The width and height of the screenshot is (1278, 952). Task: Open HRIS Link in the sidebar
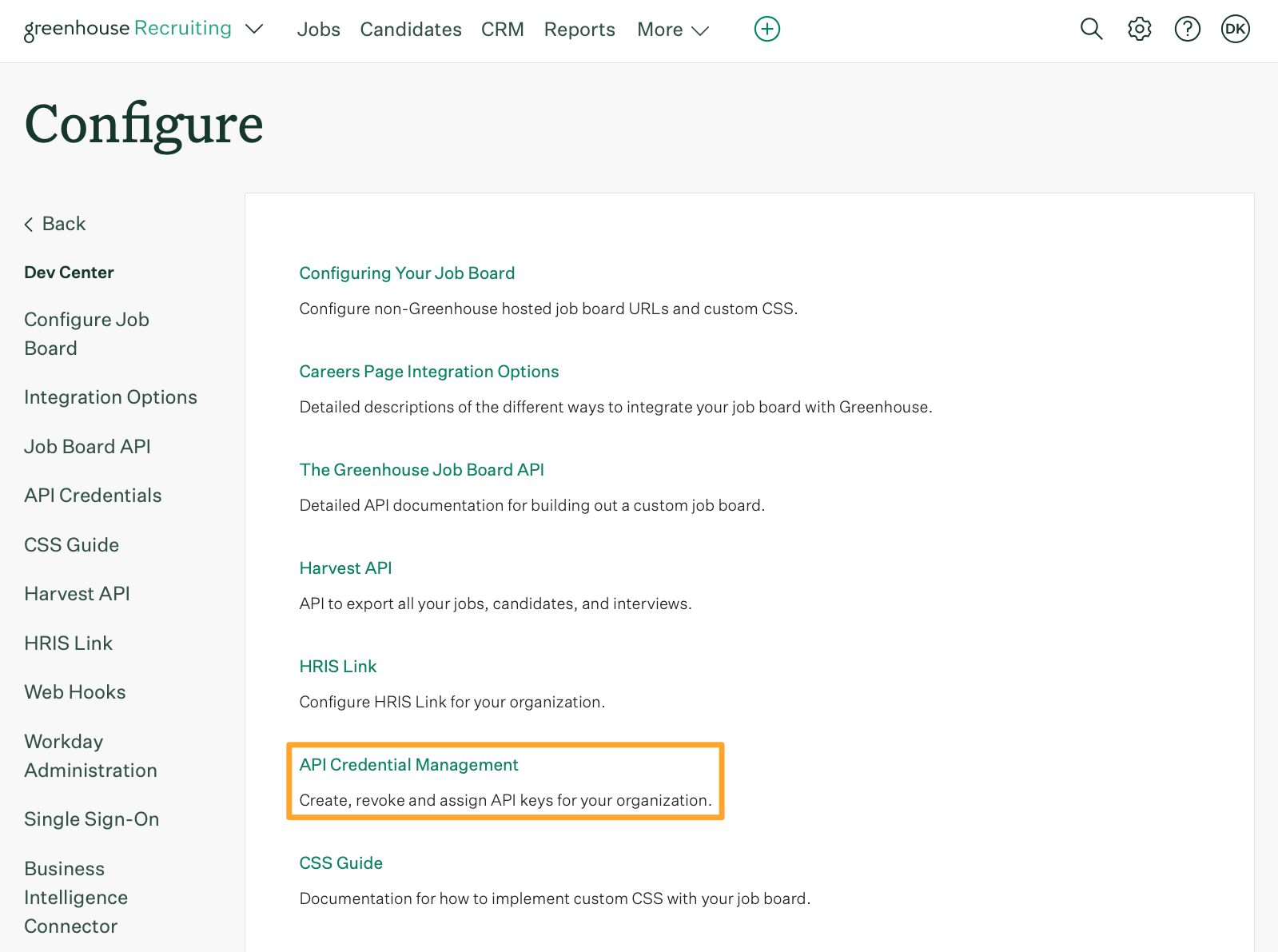[x=68, y=643]
